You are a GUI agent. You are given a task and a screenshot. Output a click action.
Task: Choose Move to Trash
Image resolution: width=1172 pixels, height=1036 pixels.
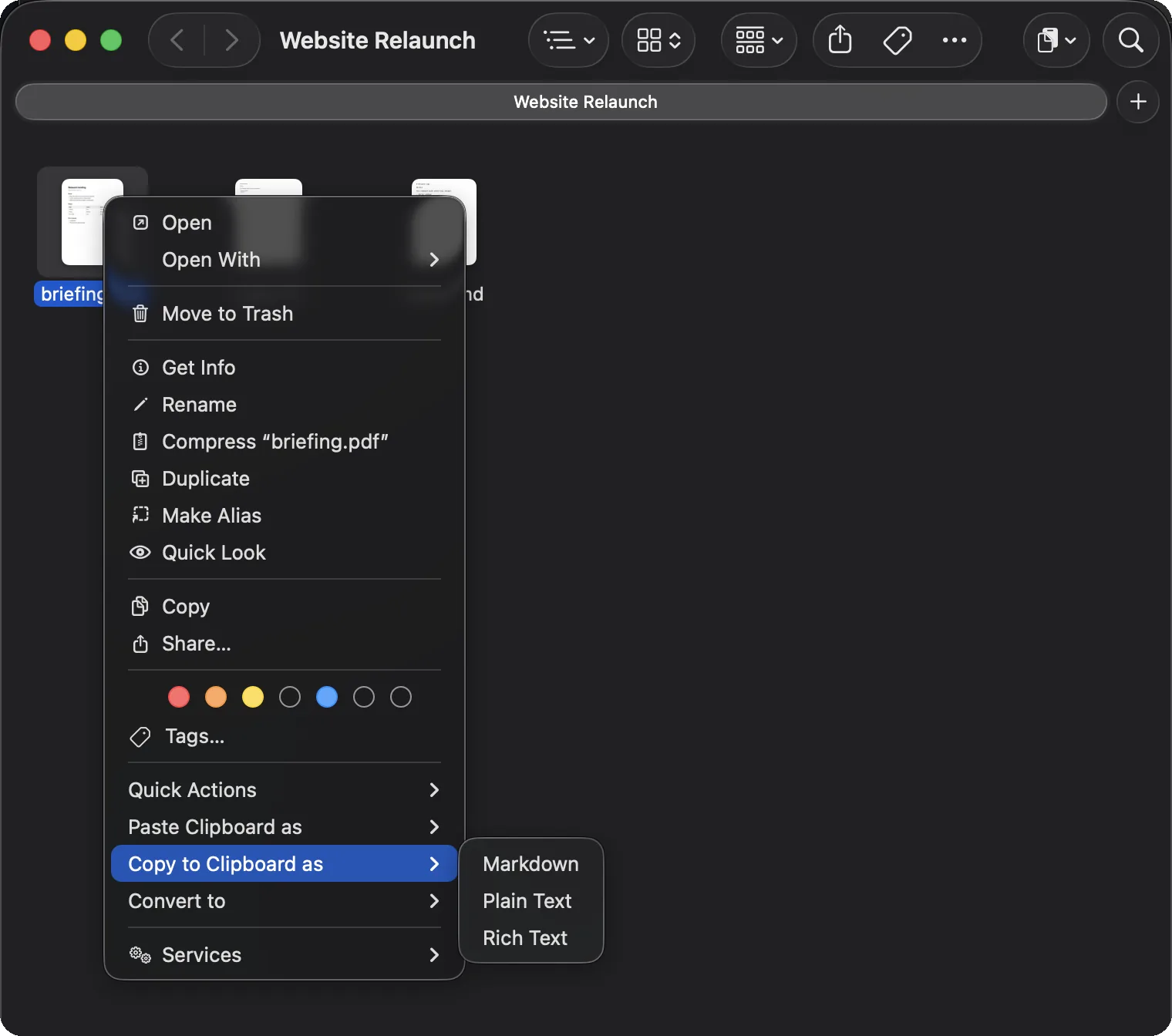284,314
